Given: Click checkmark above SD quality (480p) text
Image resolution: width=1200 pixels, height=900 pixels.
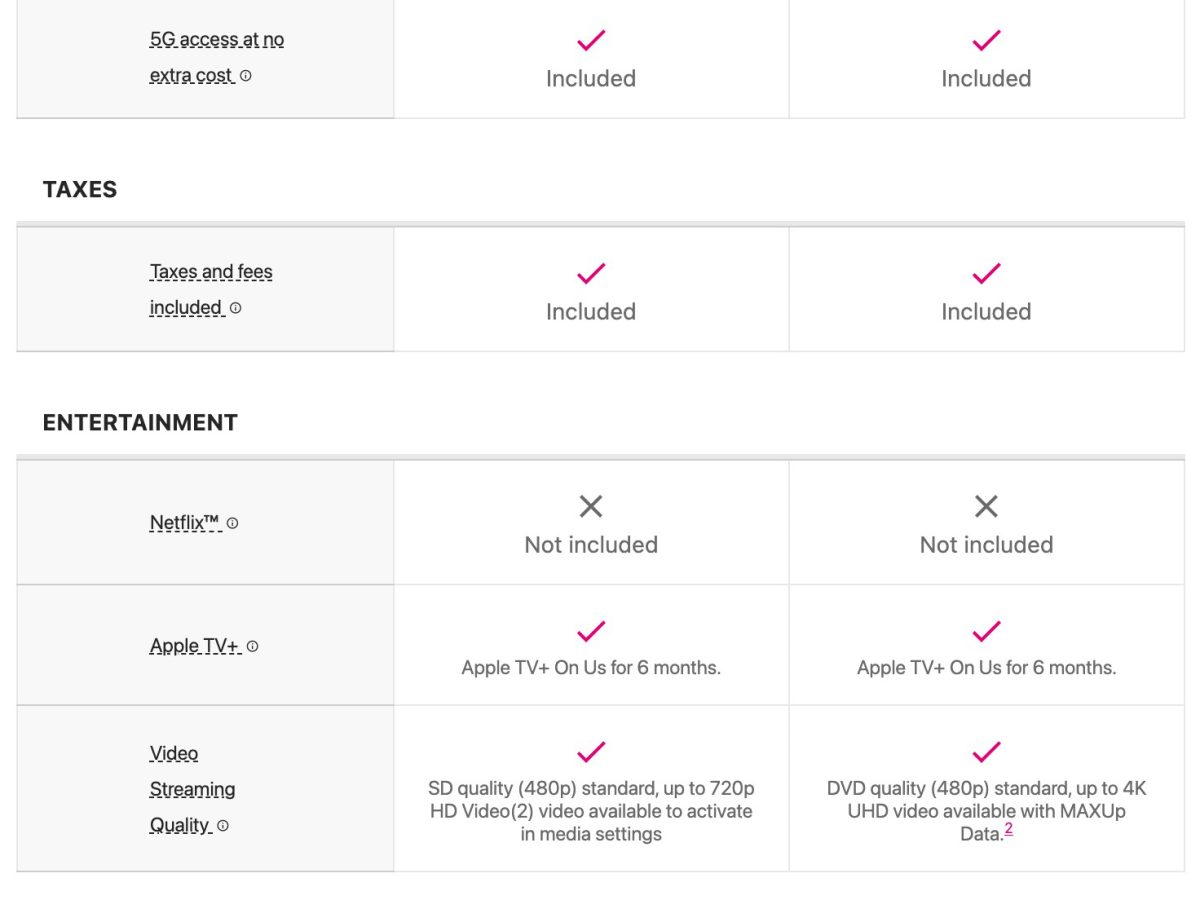Looking at the screenshot, I should tap(591, 752).
